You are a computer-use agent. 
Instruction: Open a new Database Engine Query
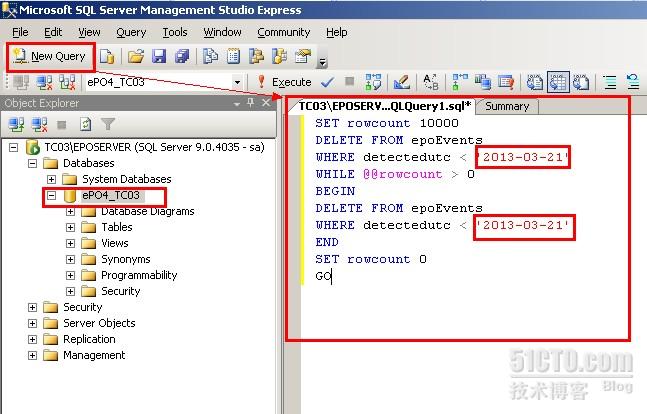point(107,57)
